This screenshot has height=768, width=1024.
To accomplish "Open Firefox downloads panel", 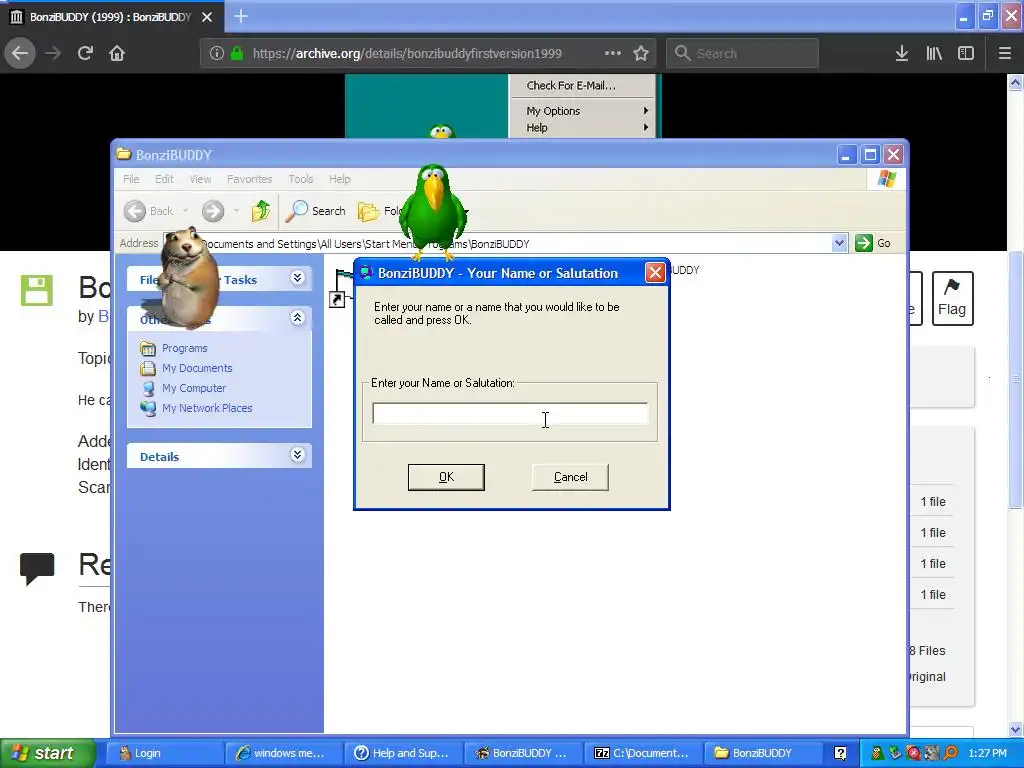I will click(x=902, y=53).
